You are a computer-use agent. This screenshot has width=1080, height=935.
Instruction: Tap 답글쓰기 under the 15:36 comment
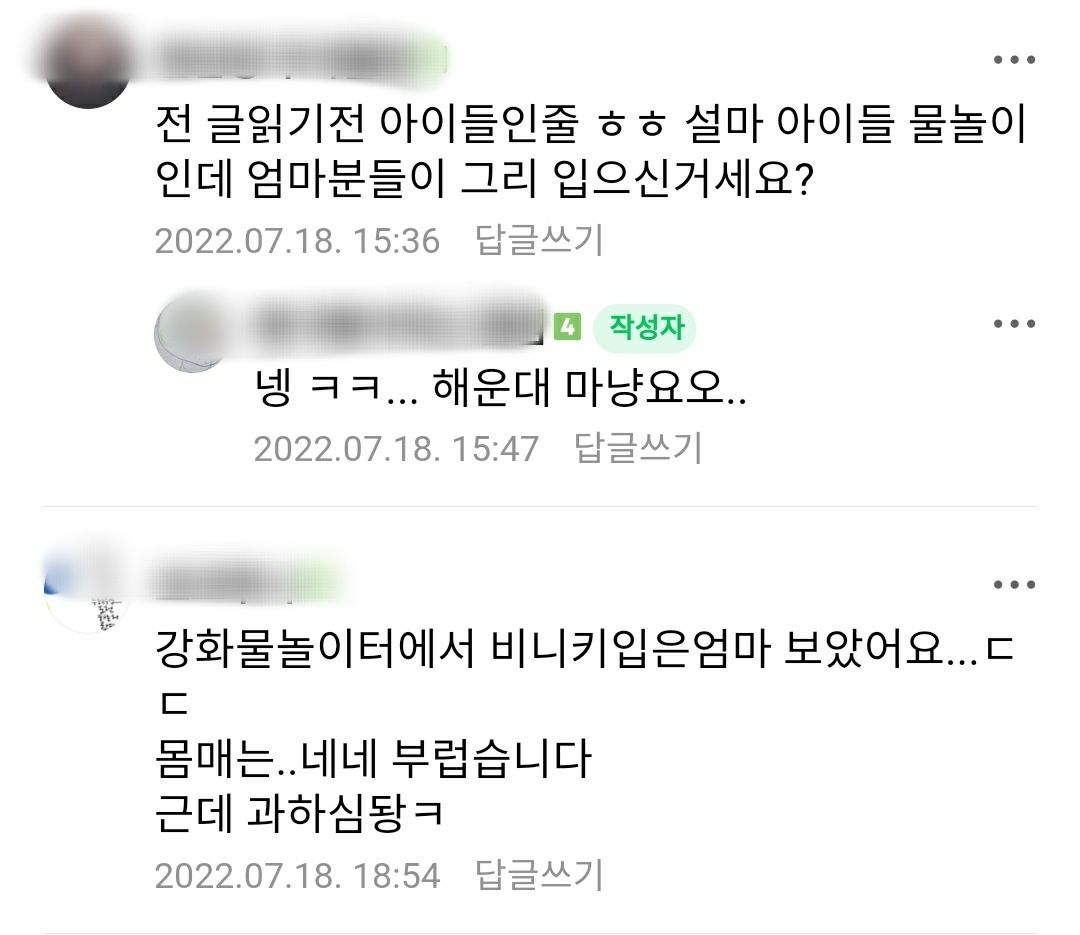coord(539,240)
